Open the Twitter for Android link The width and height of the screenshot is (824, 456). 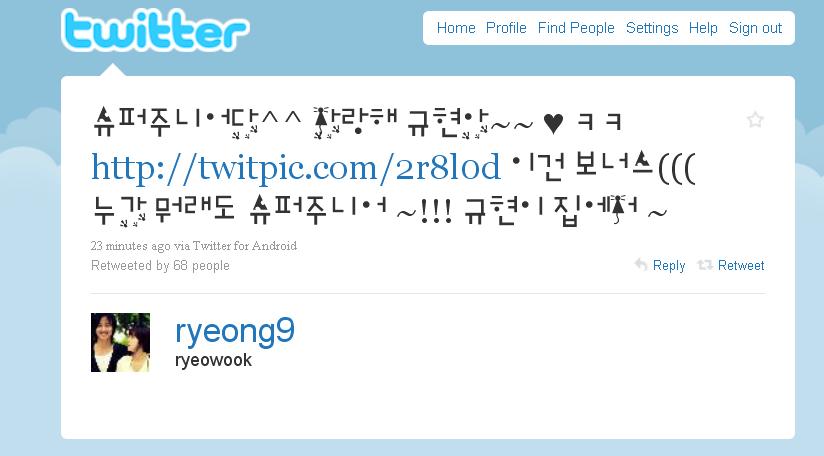point(244,246)
